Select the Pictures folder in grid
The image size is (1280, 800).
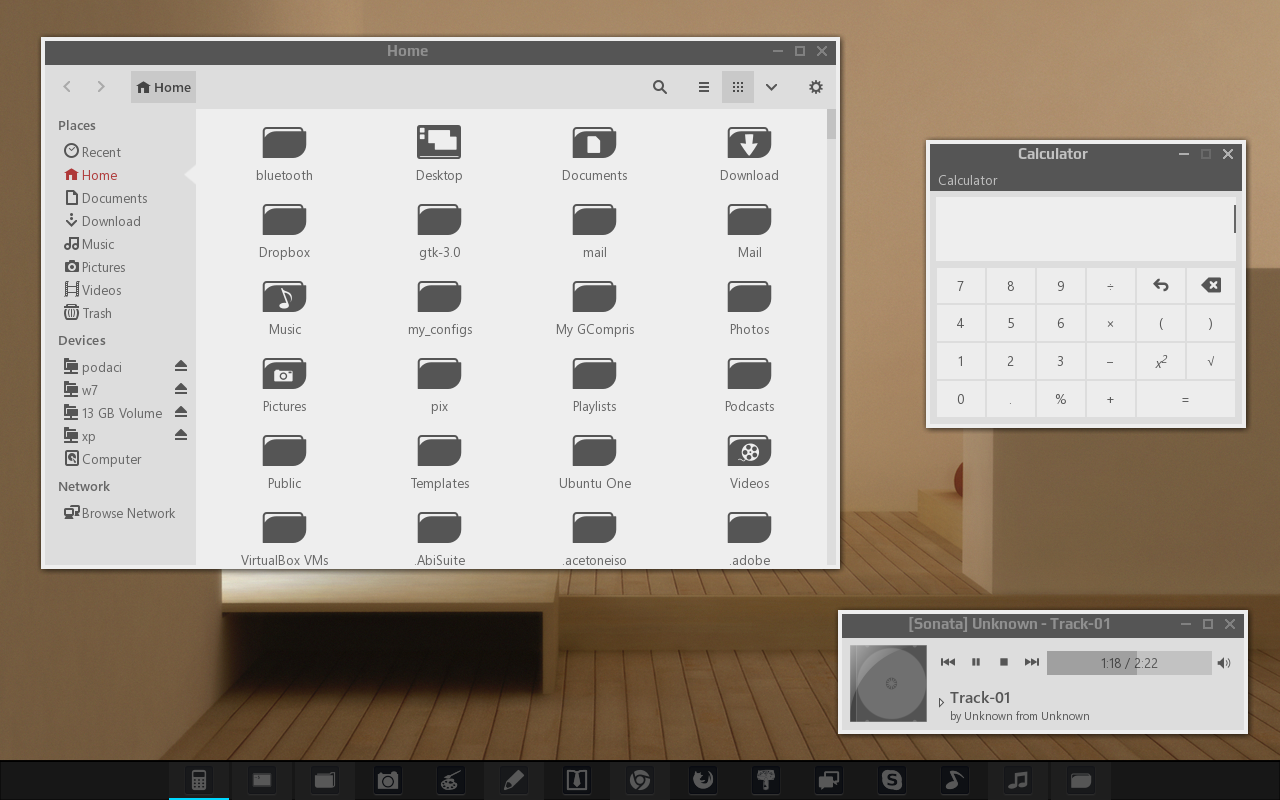284,374
